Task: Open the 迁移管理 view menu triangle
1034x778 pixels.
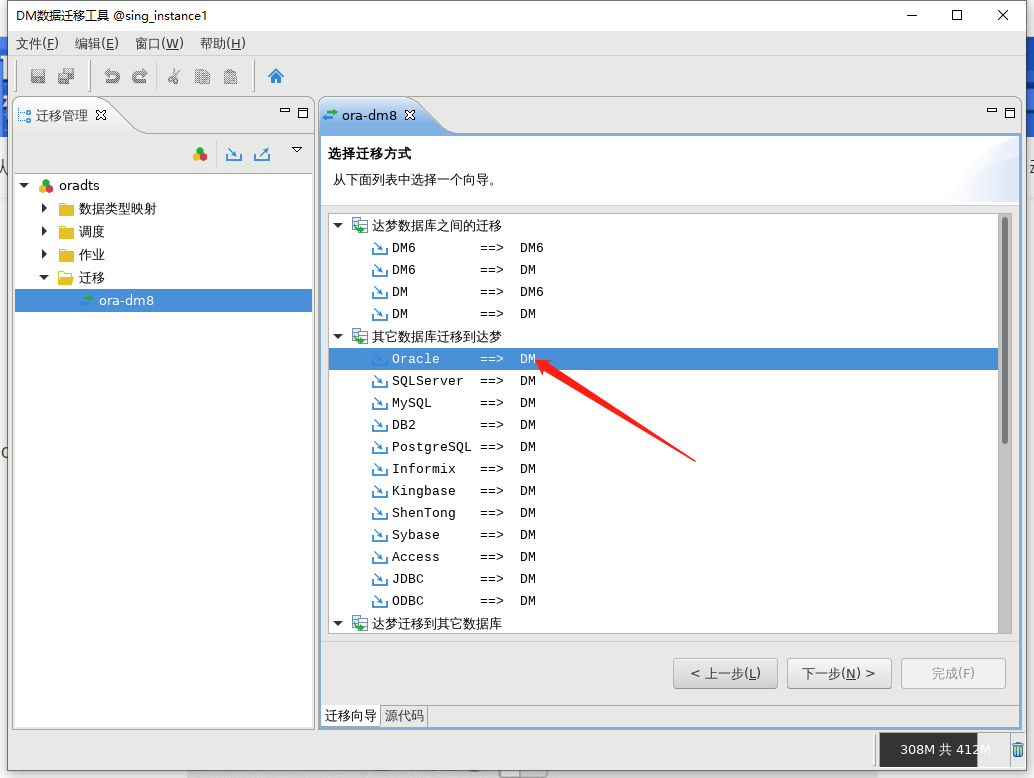Action: coord(297,150)
